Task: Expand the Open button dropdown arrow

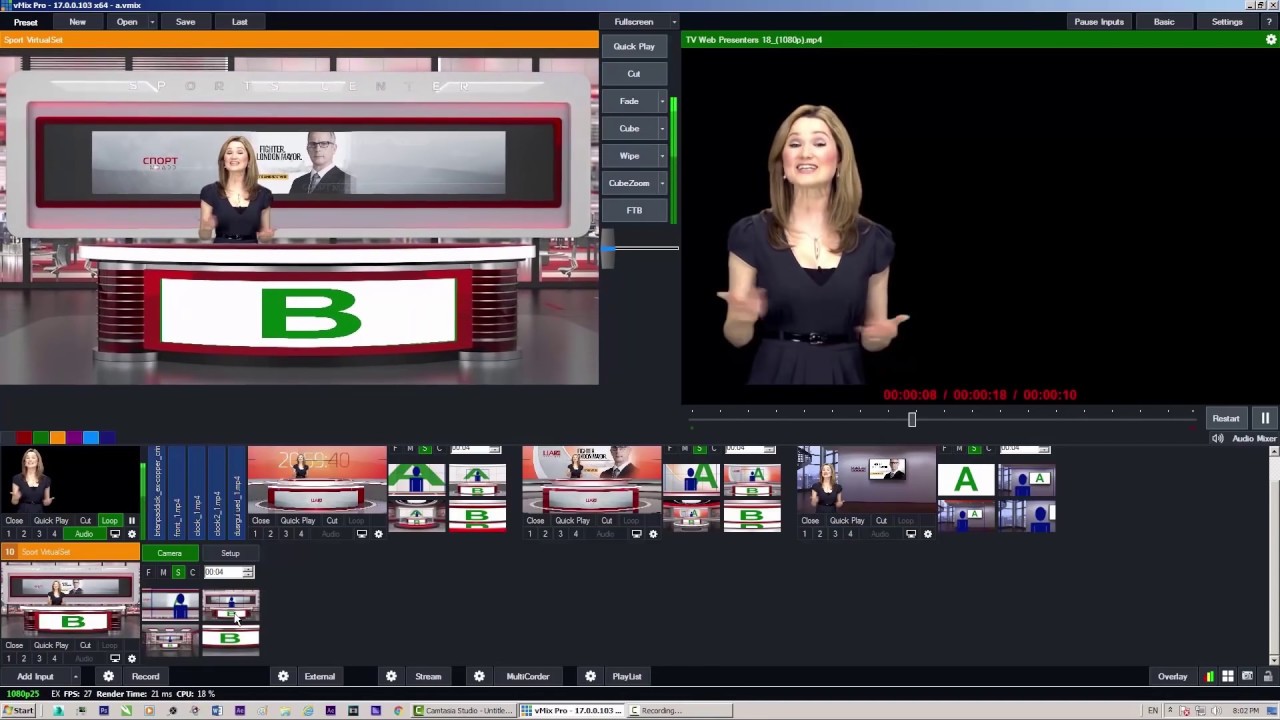Action: pyautogui.click(x=152, y=22)
